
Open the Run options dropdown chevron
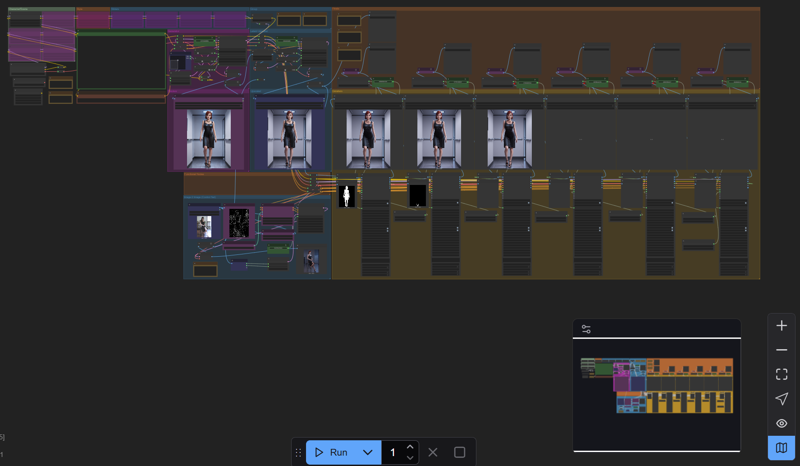click(368, 452)
